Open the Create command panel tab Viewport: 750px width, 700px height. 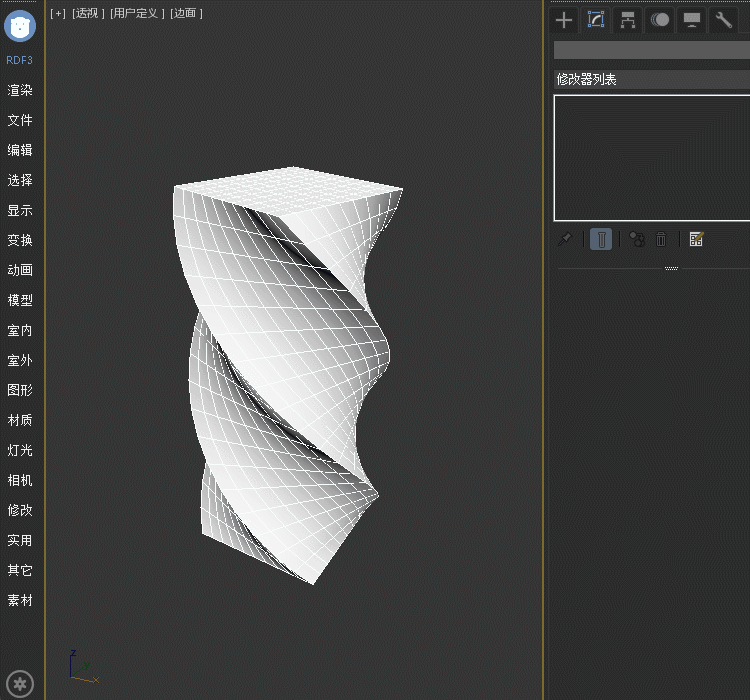click(x=564, y=20)
